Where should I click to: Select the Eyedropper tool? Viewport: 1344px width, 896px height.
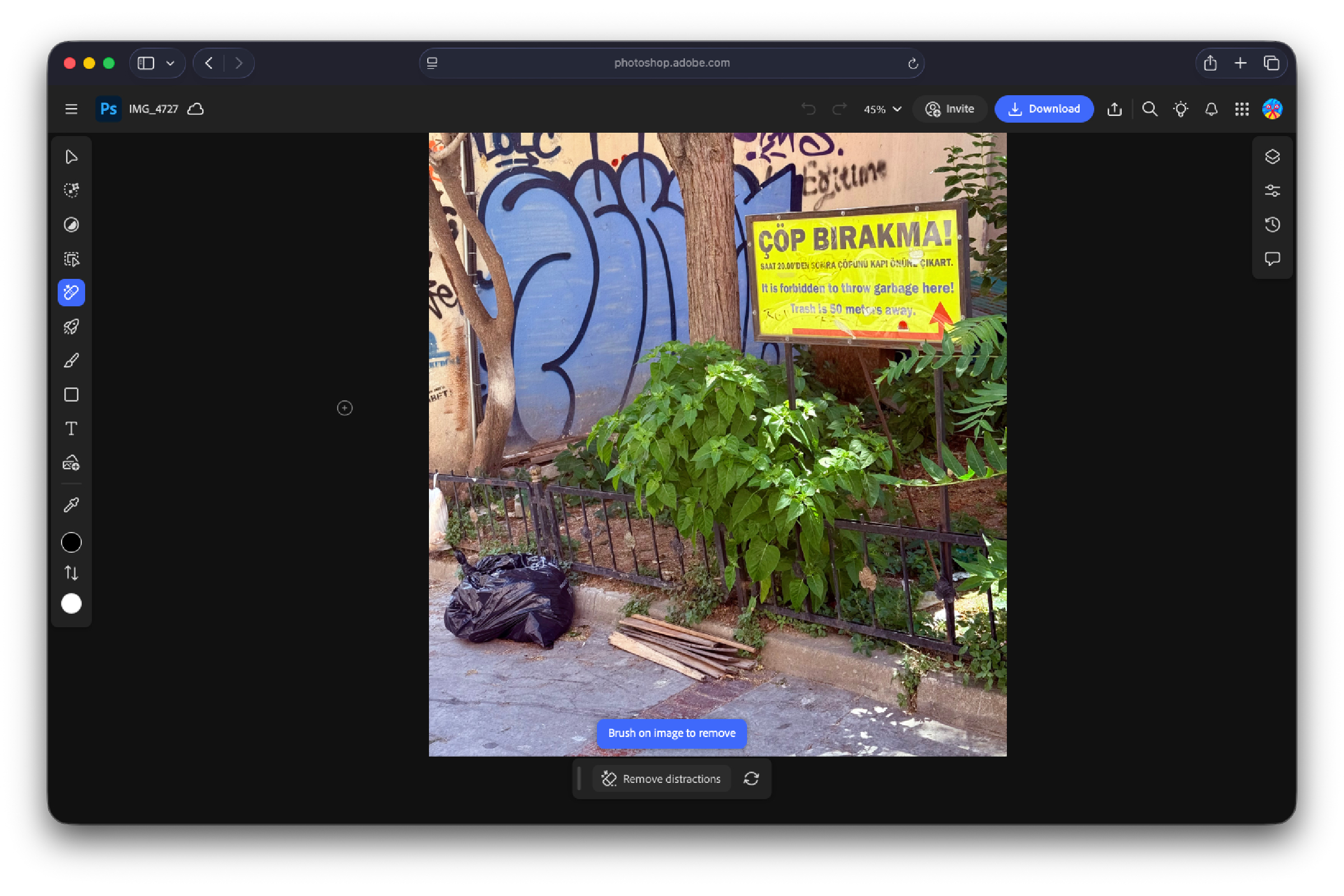71,503
